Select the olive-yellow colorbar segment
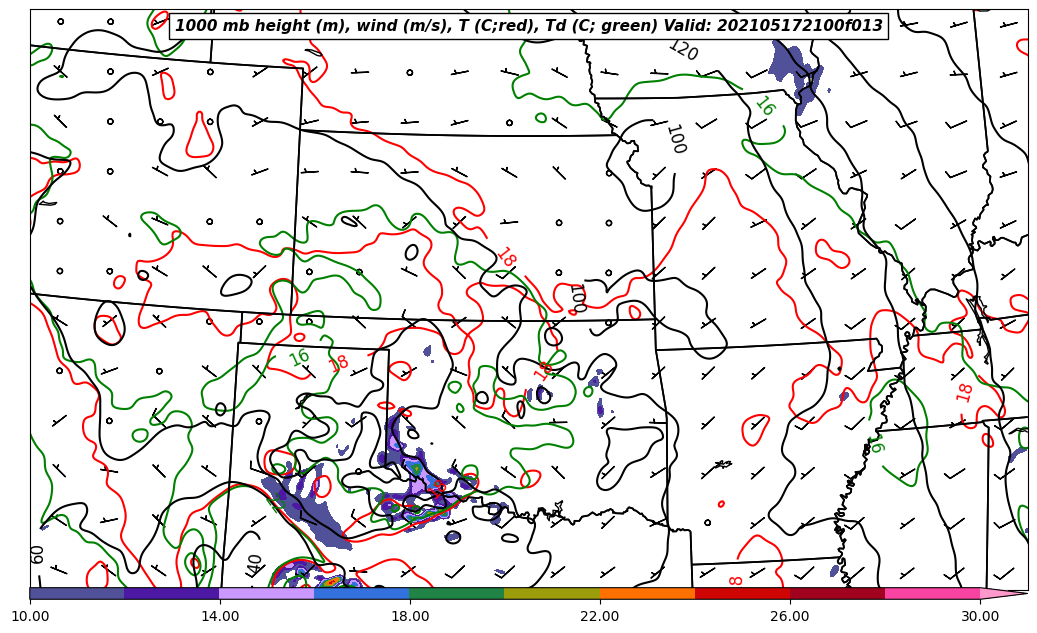The width and height of the screenshot is (1037, 633). click(552, 593)
